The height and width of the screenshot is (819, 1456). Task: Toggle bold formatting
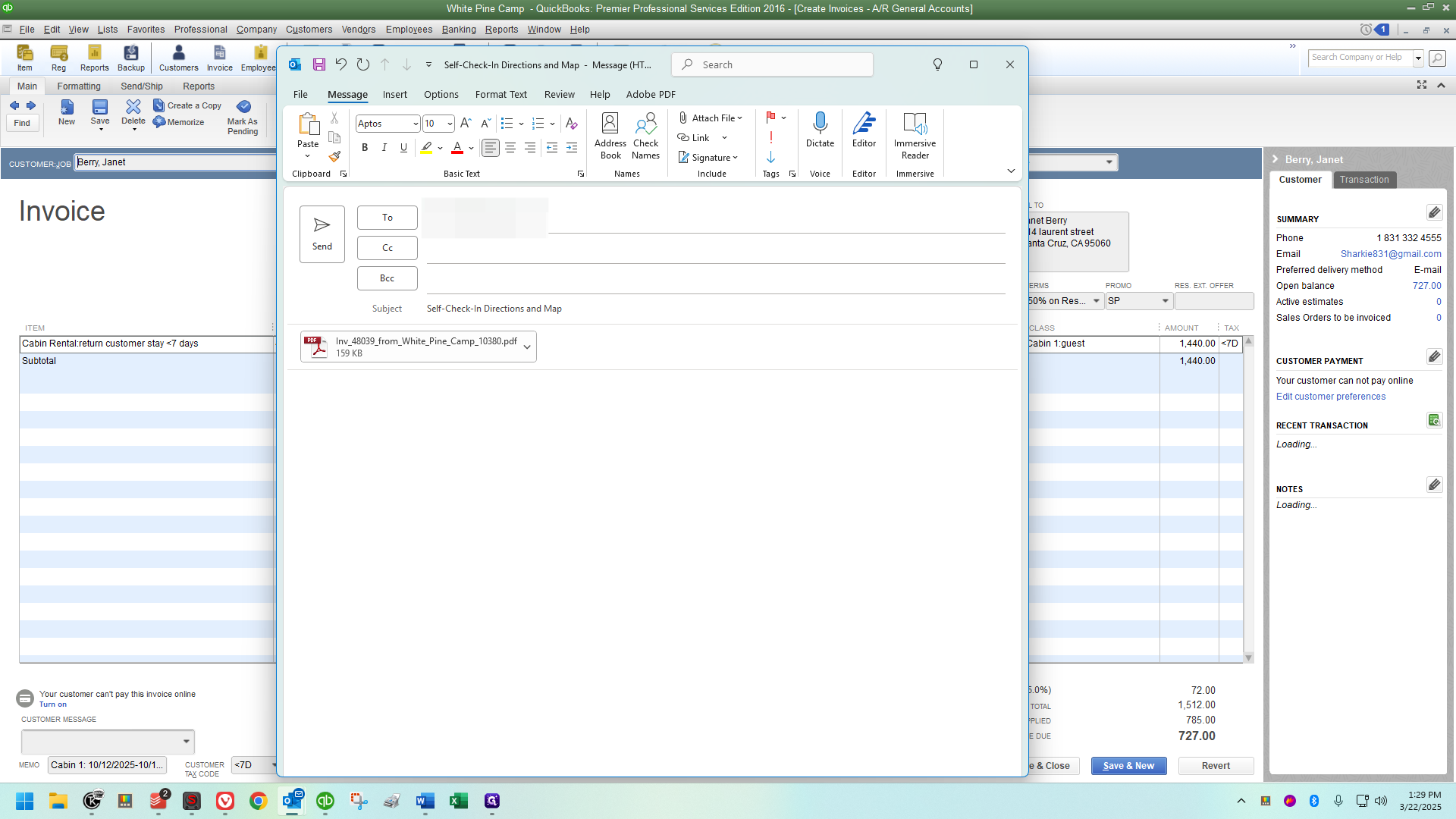tap(365, 148)
